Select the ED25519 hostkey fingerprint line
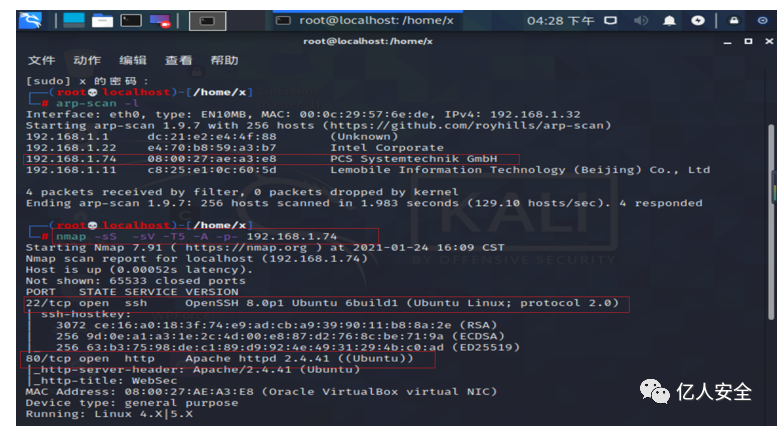Screen dimensions: 777x426 tap(287, 347)
